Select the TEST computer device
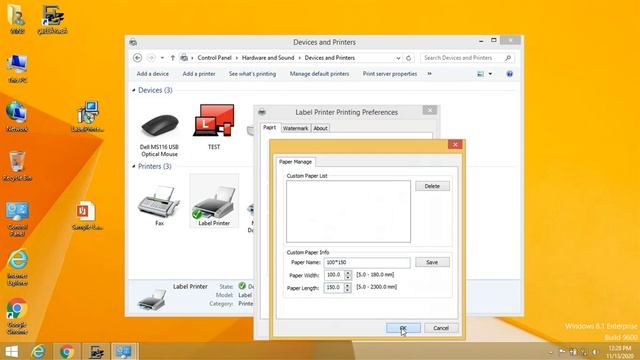640x360 pixels. [x=214, y=127]
